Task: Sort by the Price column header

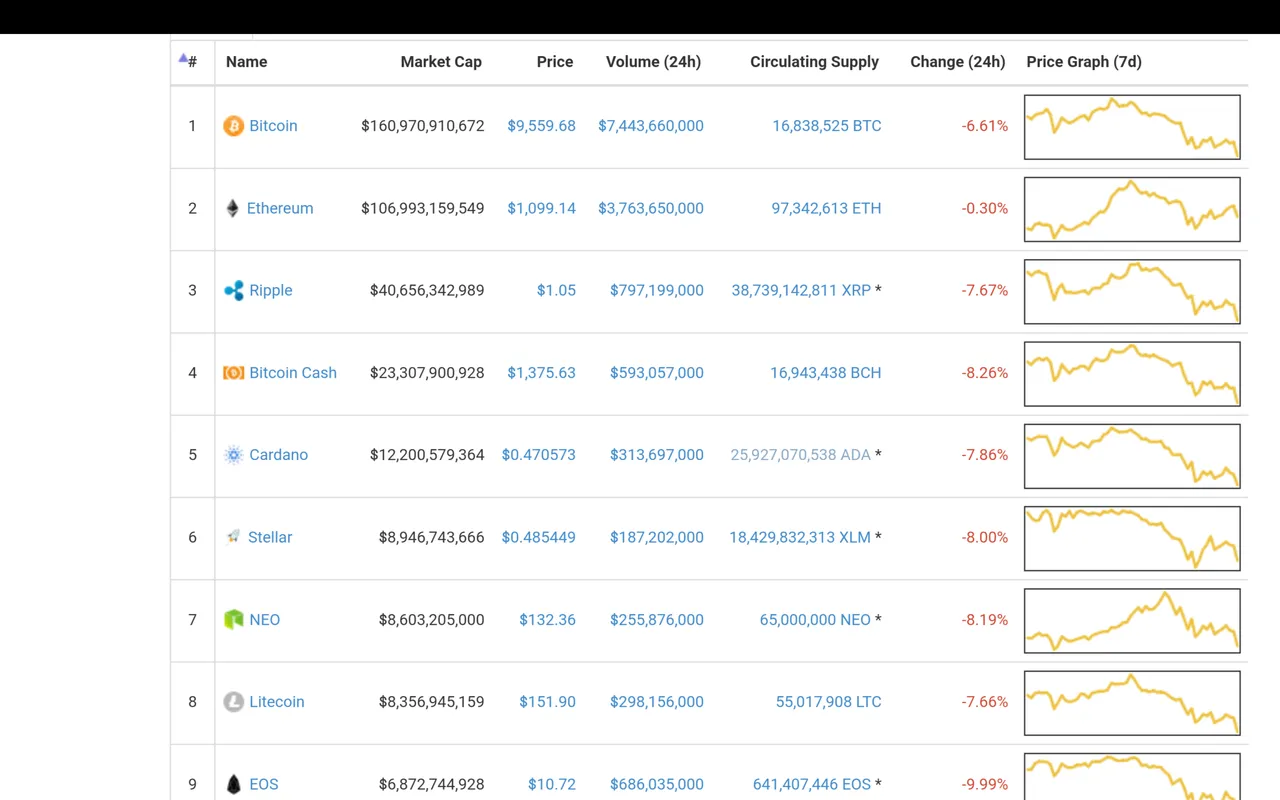Action: pos(555,62)
